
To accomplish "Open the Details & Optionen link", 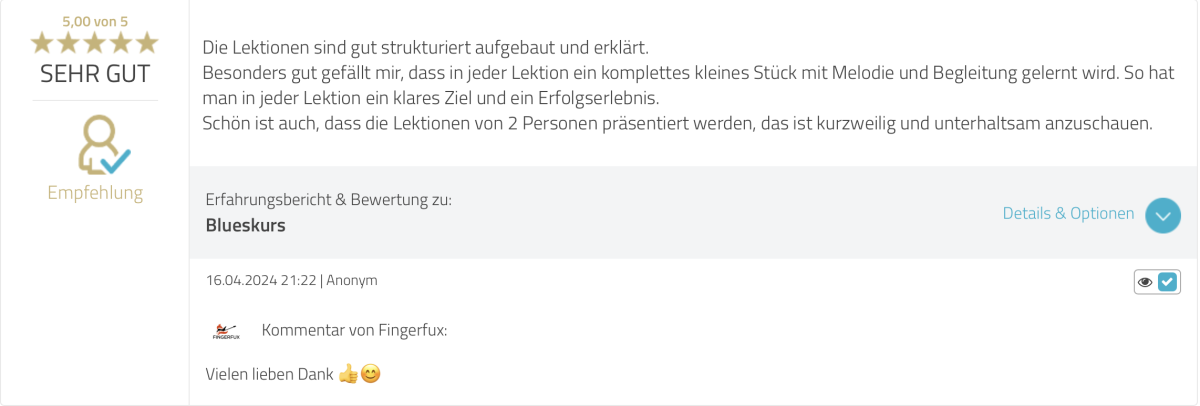I will 1068,214.
